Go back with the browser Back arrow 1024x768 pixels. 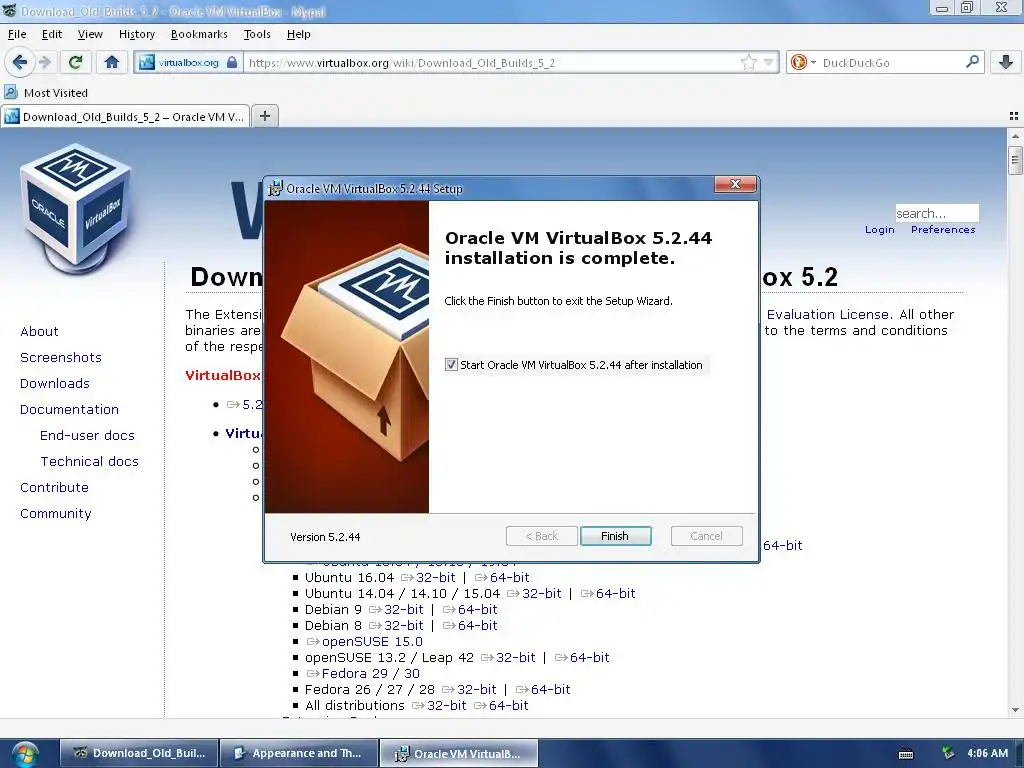pos(20,62)
